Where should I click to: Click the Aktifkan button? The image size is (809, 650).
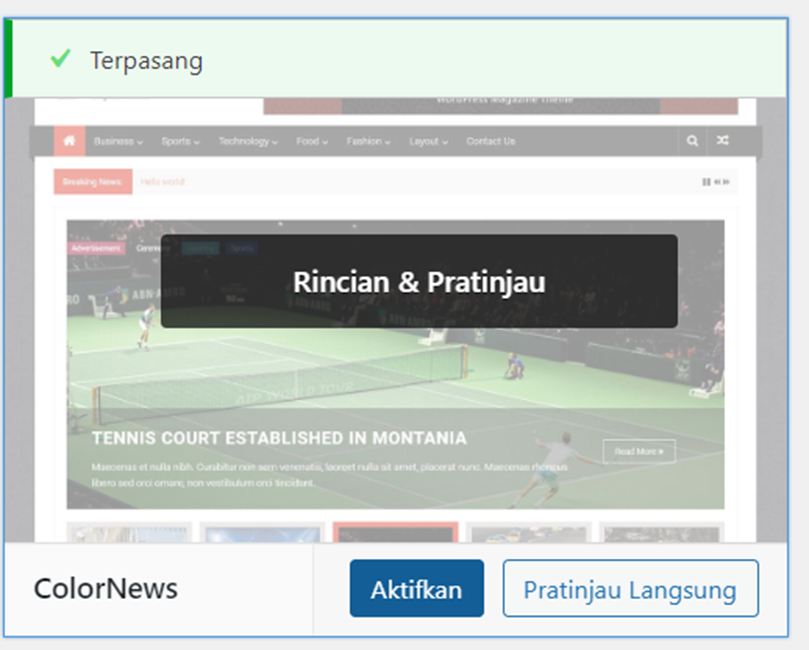416,589
